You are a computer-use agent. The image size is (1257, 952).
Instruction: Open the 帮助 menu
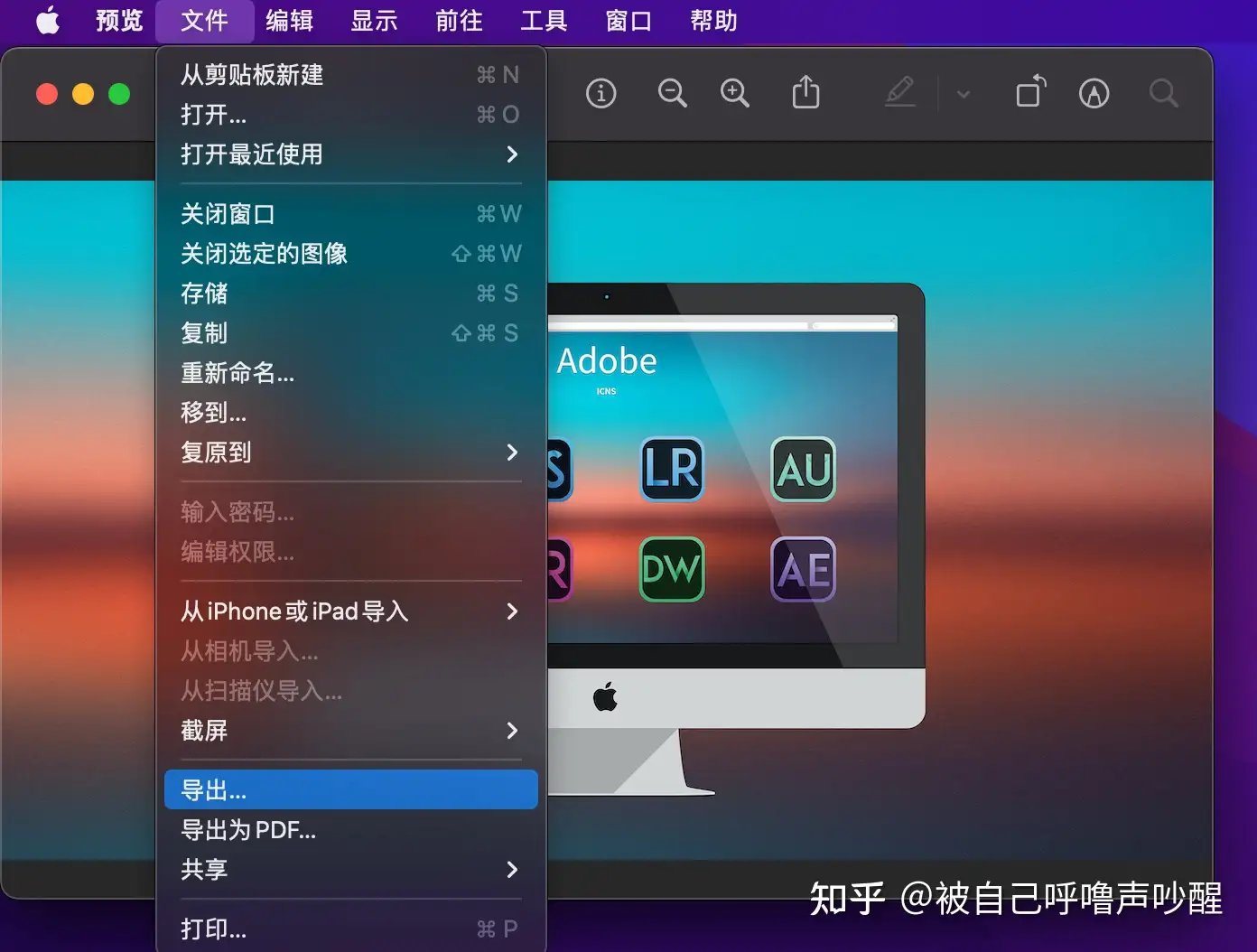point(713,20)
